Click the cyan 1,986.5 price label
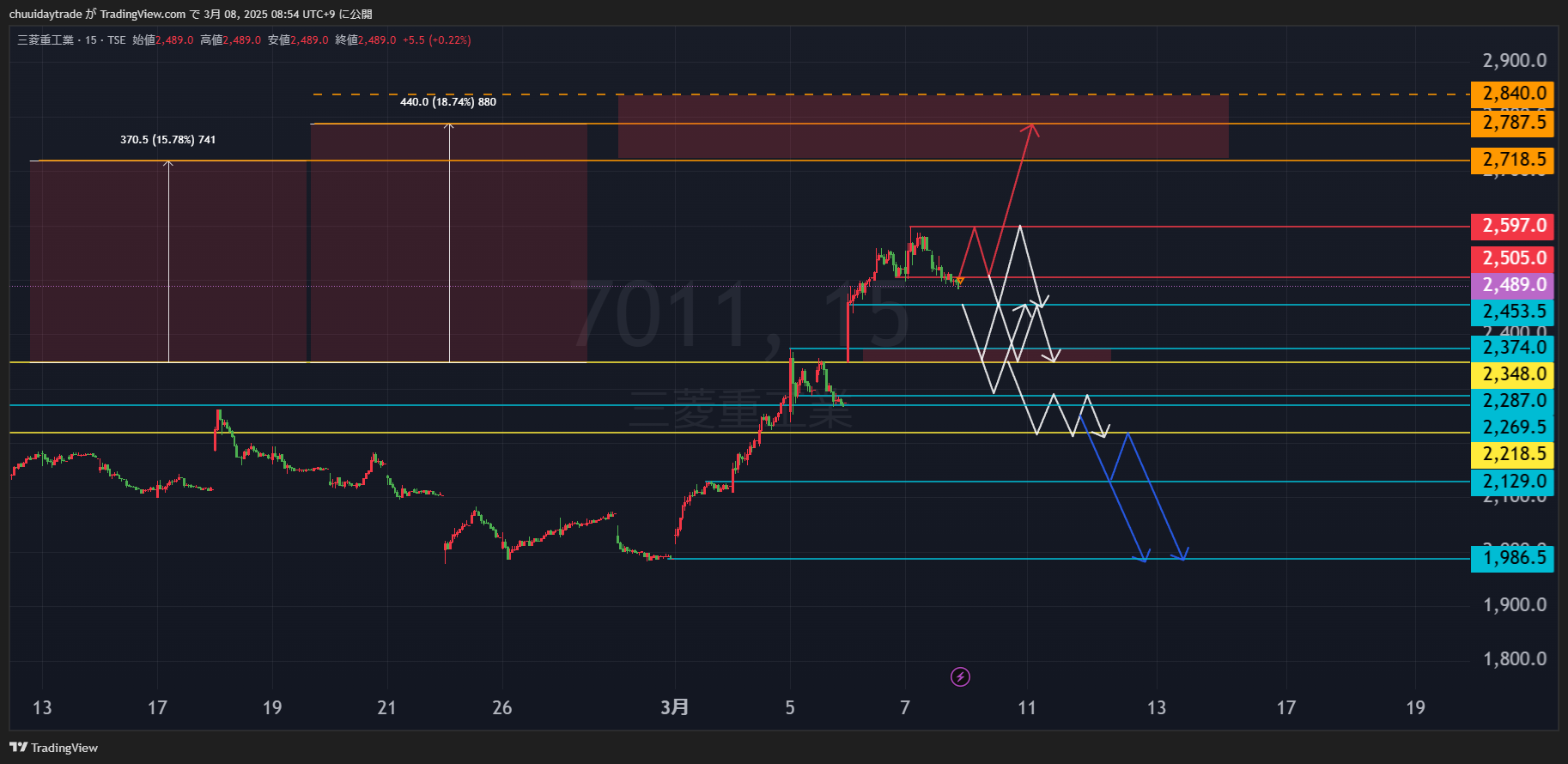Viewport: 1568px width, 764px height. tap(1513, 558)
